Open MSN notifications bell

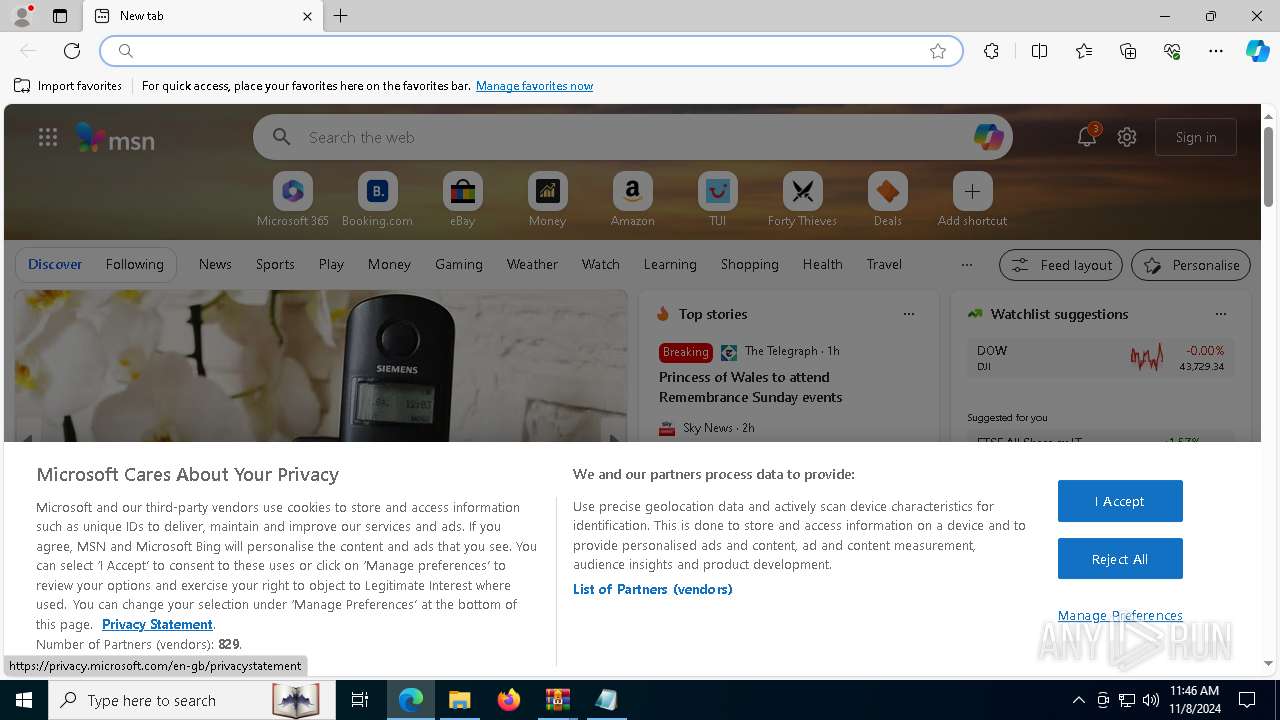tap(1087, 137)
